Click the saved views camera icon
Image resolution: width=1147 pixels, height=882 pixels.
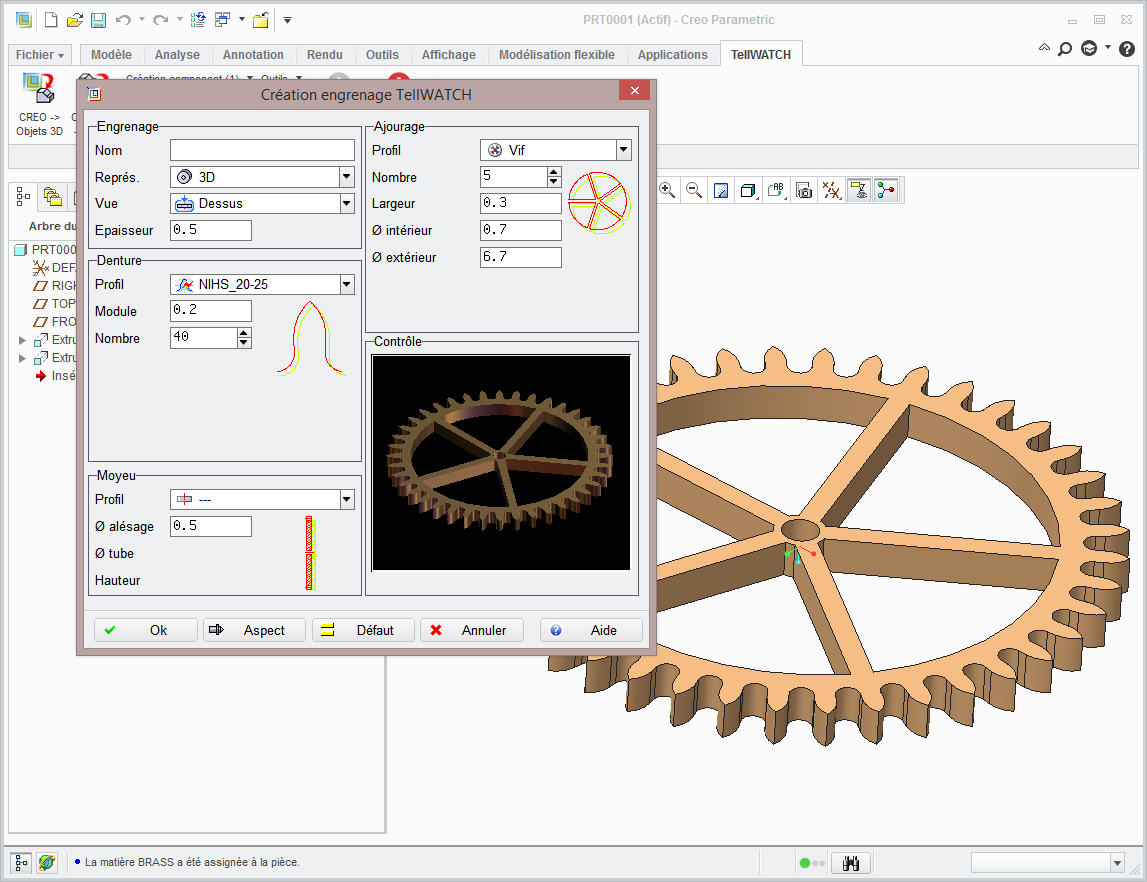click(803, 190)
